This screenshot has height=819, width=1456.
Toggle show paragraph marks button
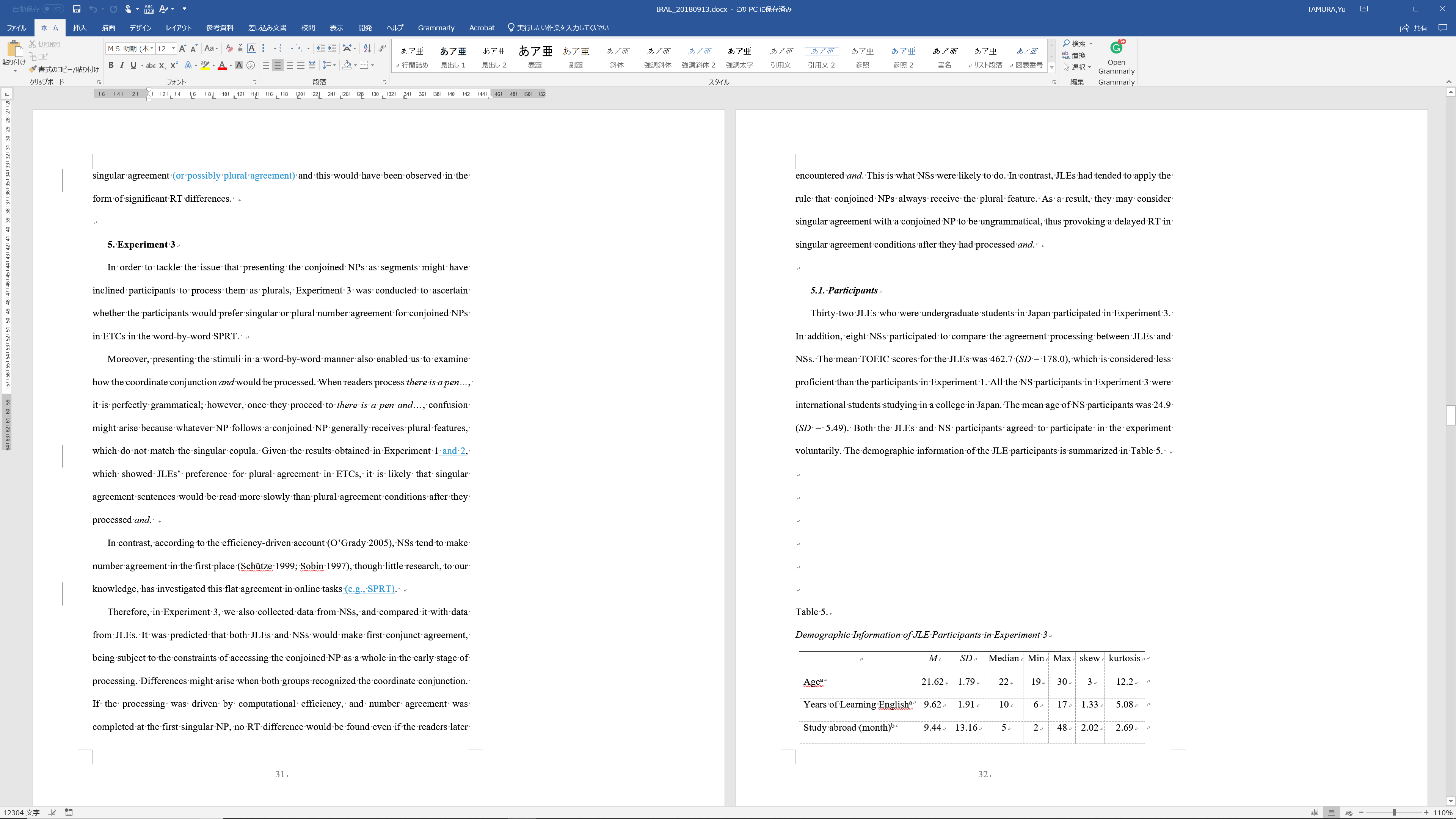click(x=382, y=49)
